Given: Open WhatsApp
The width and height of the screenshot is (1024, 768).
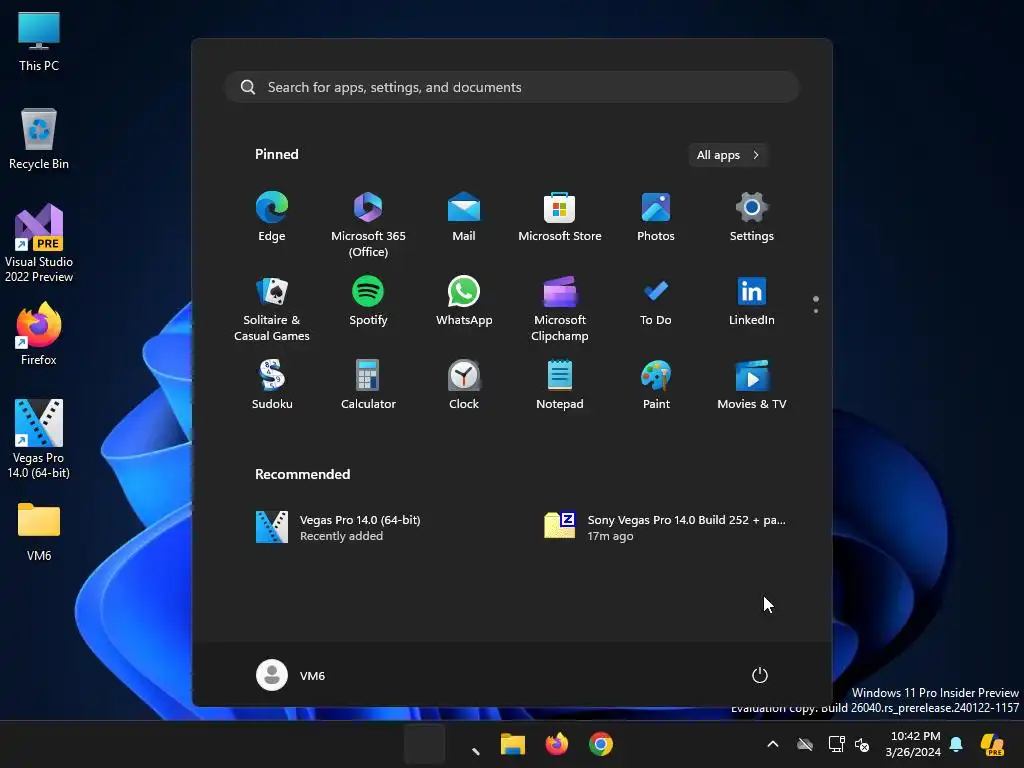Looking at the screenshot, I should click(464, 301).
